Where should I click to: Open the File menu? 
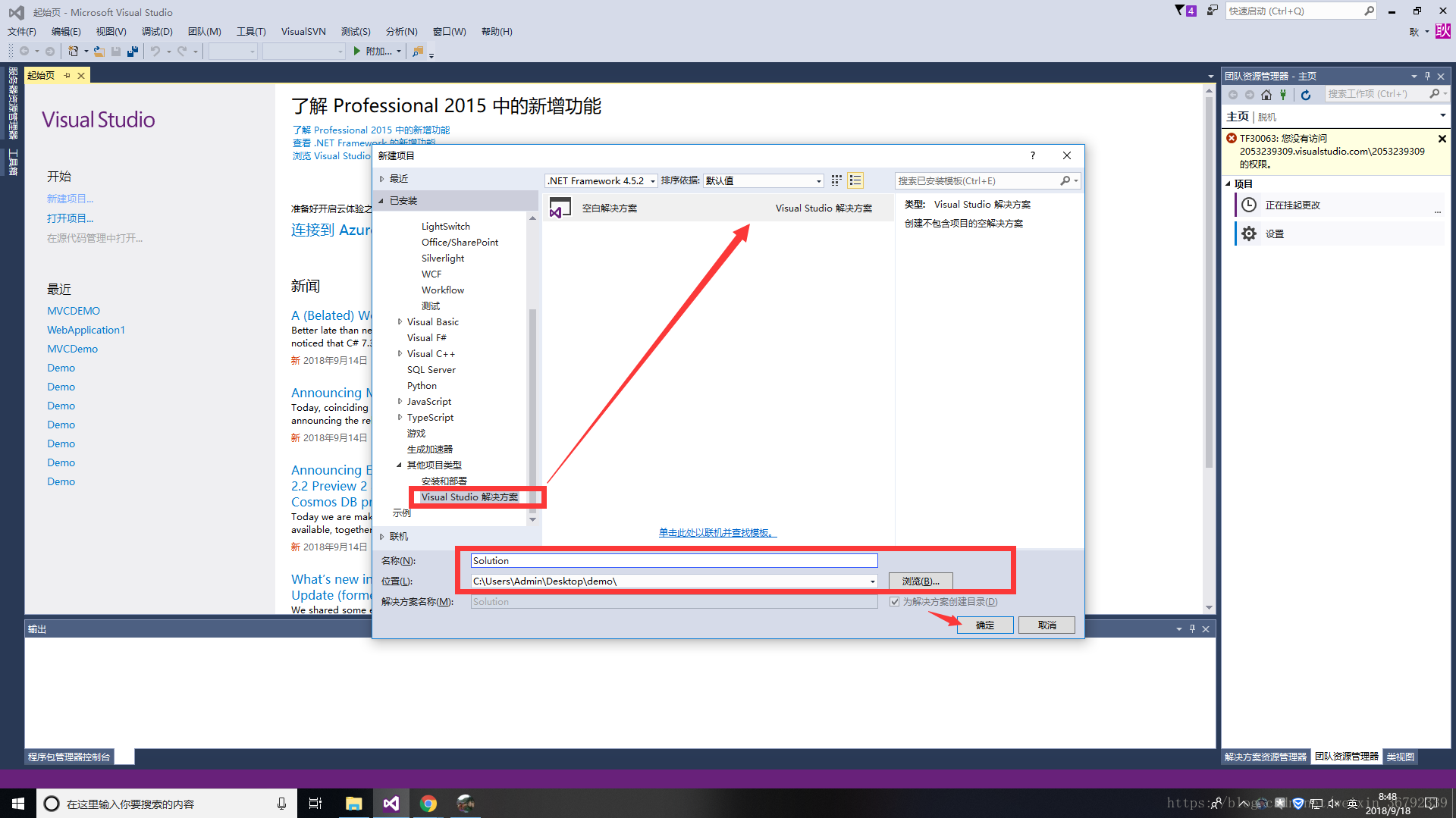21,31
